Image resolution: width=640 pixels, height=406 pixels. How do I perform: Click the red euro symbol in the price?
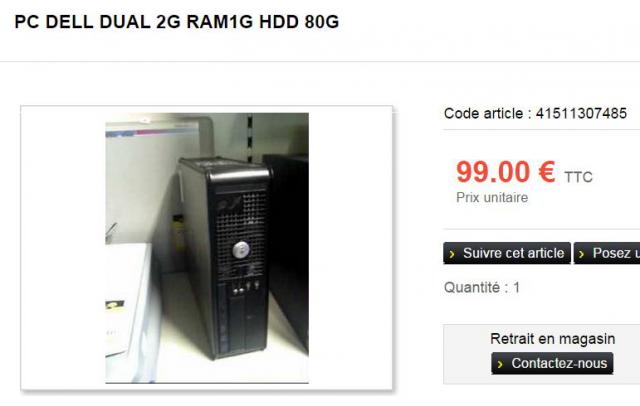547,172
